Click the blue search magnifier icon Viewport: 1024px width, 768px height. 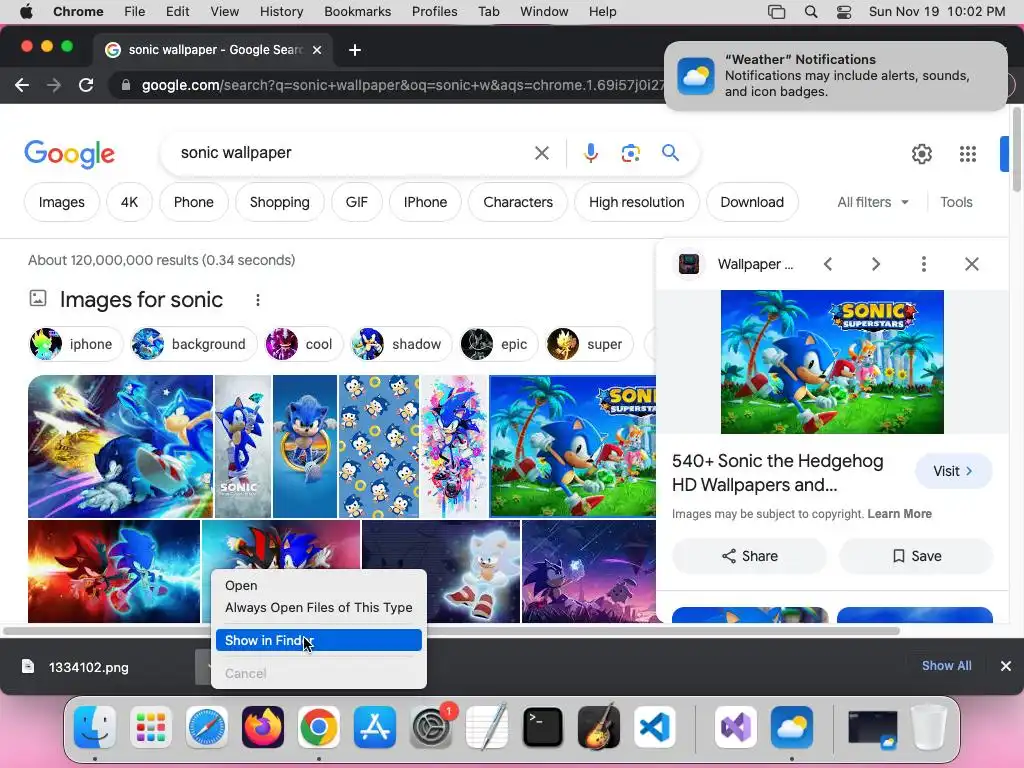pos(670,153)
